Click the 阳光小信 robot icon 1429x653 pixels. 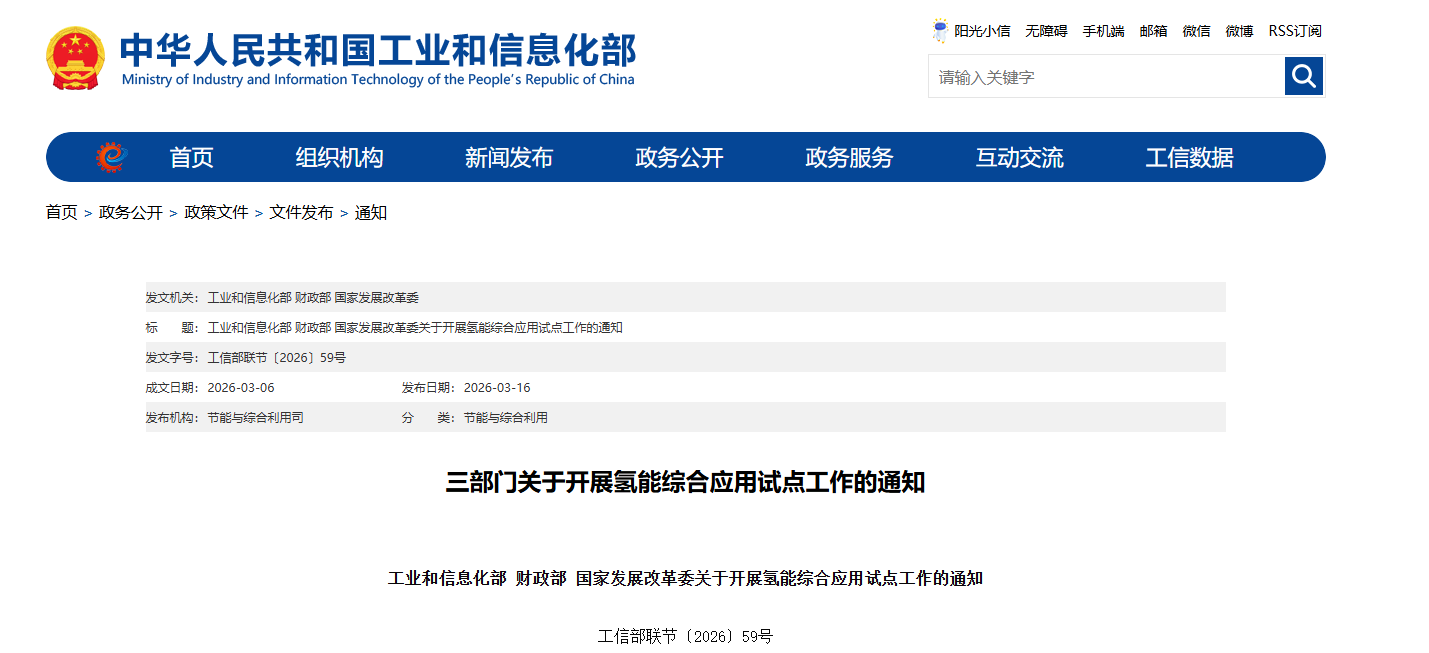pyautogui.click(x=940, y=31)
